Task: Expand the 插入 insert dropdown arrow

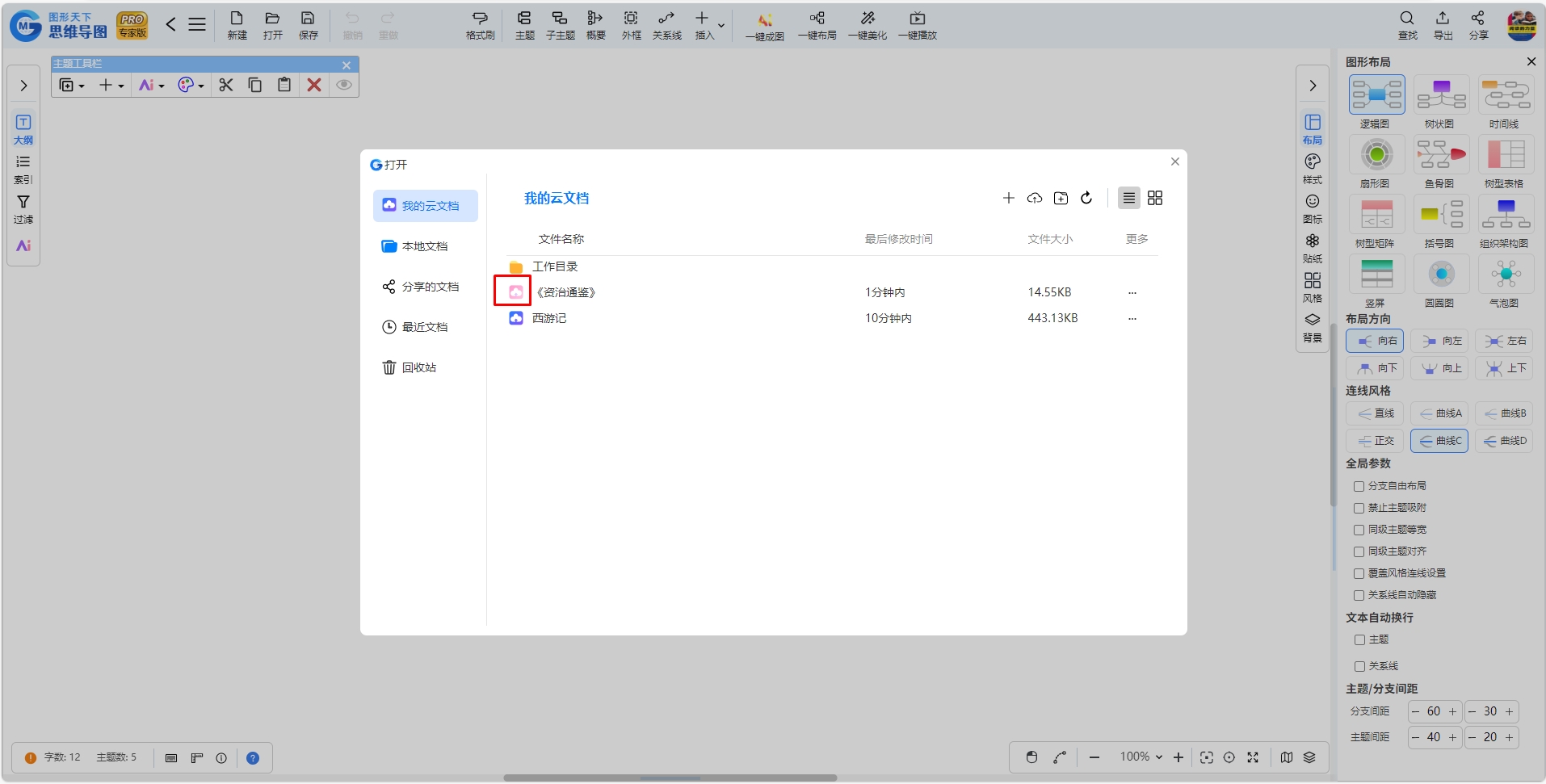Action: pyautogui.click(x=721, y=26)
